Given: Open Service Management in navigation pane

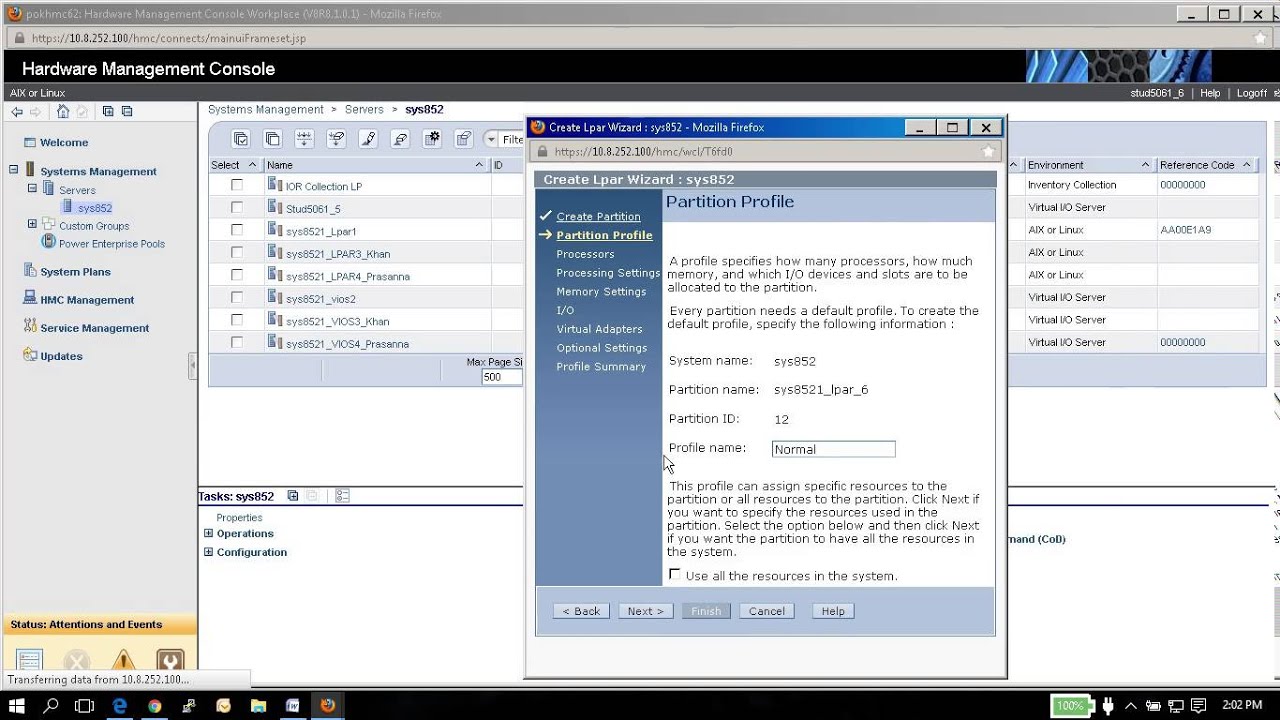Looking at the screenshot, I should pyautogui.click(x=95, y=328).
